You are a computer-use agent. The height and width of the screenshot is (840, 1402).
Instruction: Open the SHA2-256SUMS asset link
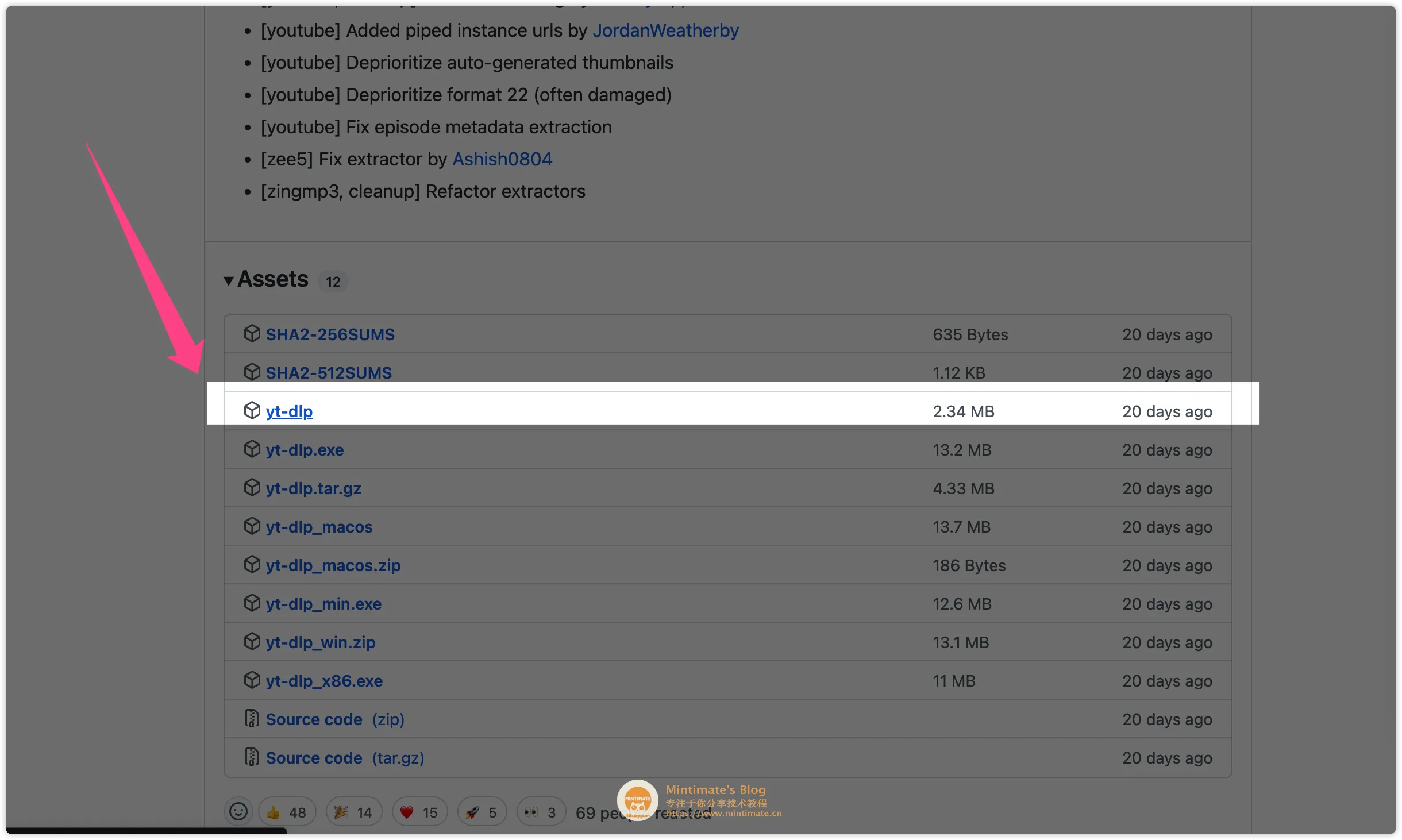330,334
